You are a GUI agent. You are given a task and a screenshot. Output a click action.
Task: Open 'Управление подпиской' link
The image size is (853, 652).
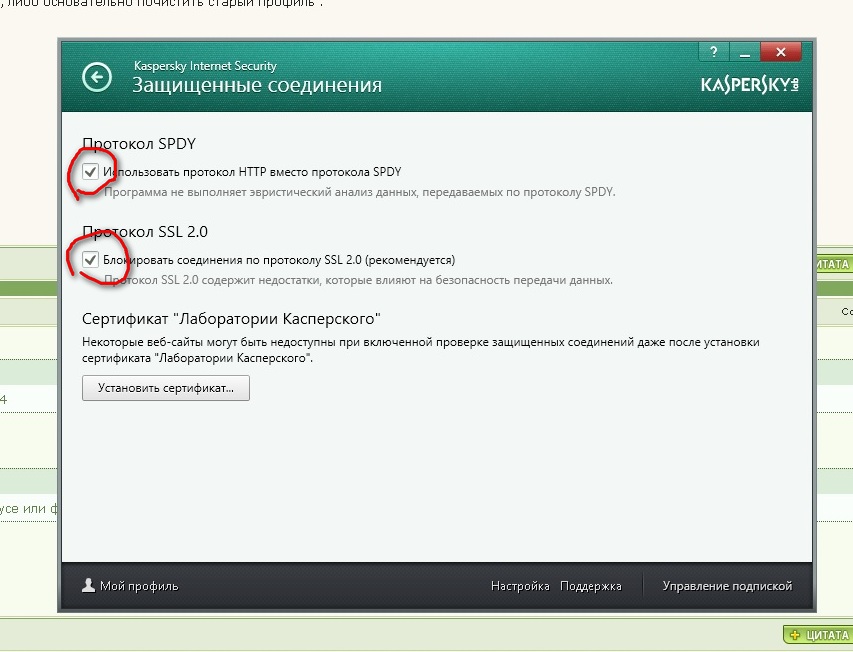(727, 586)
